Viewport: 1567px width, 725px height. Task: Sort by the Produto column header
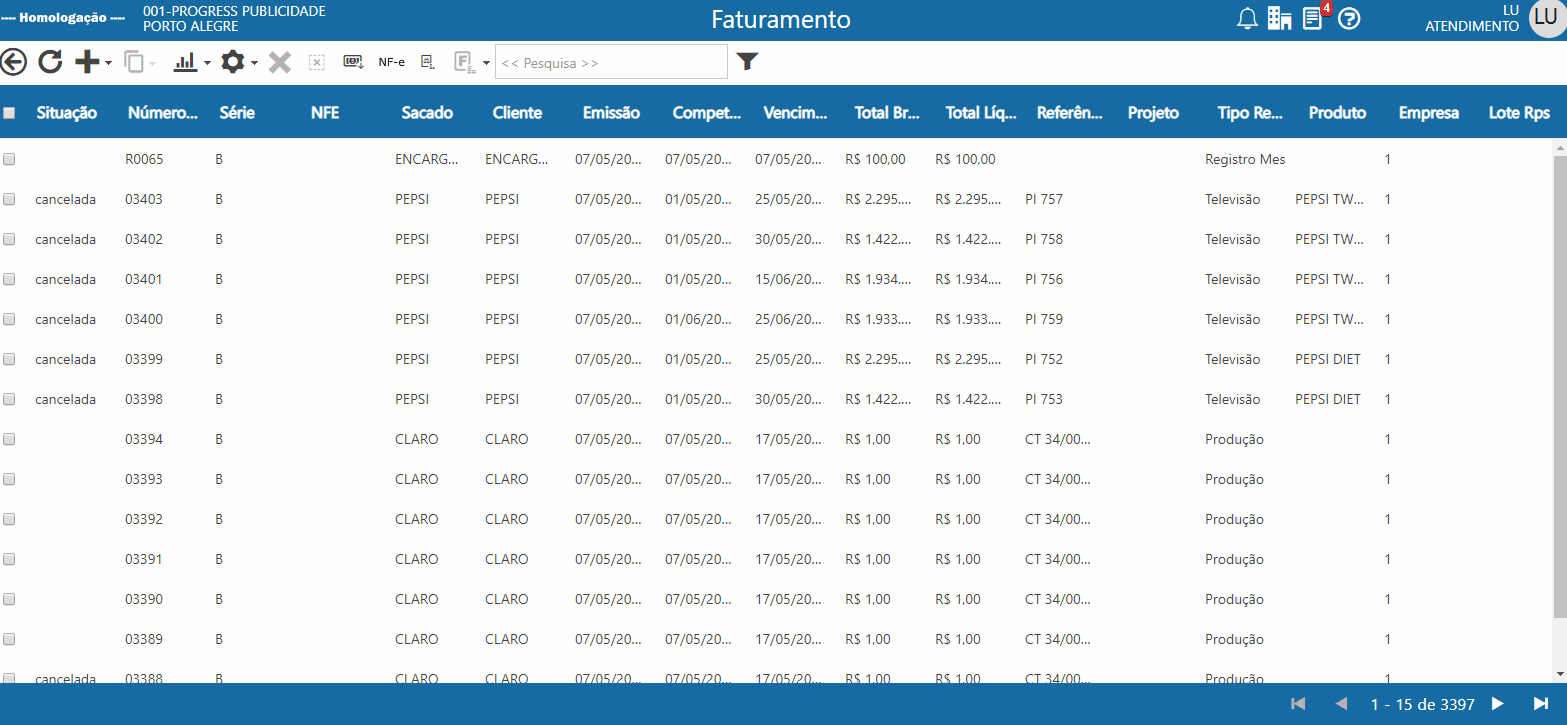coord(1337,113)
